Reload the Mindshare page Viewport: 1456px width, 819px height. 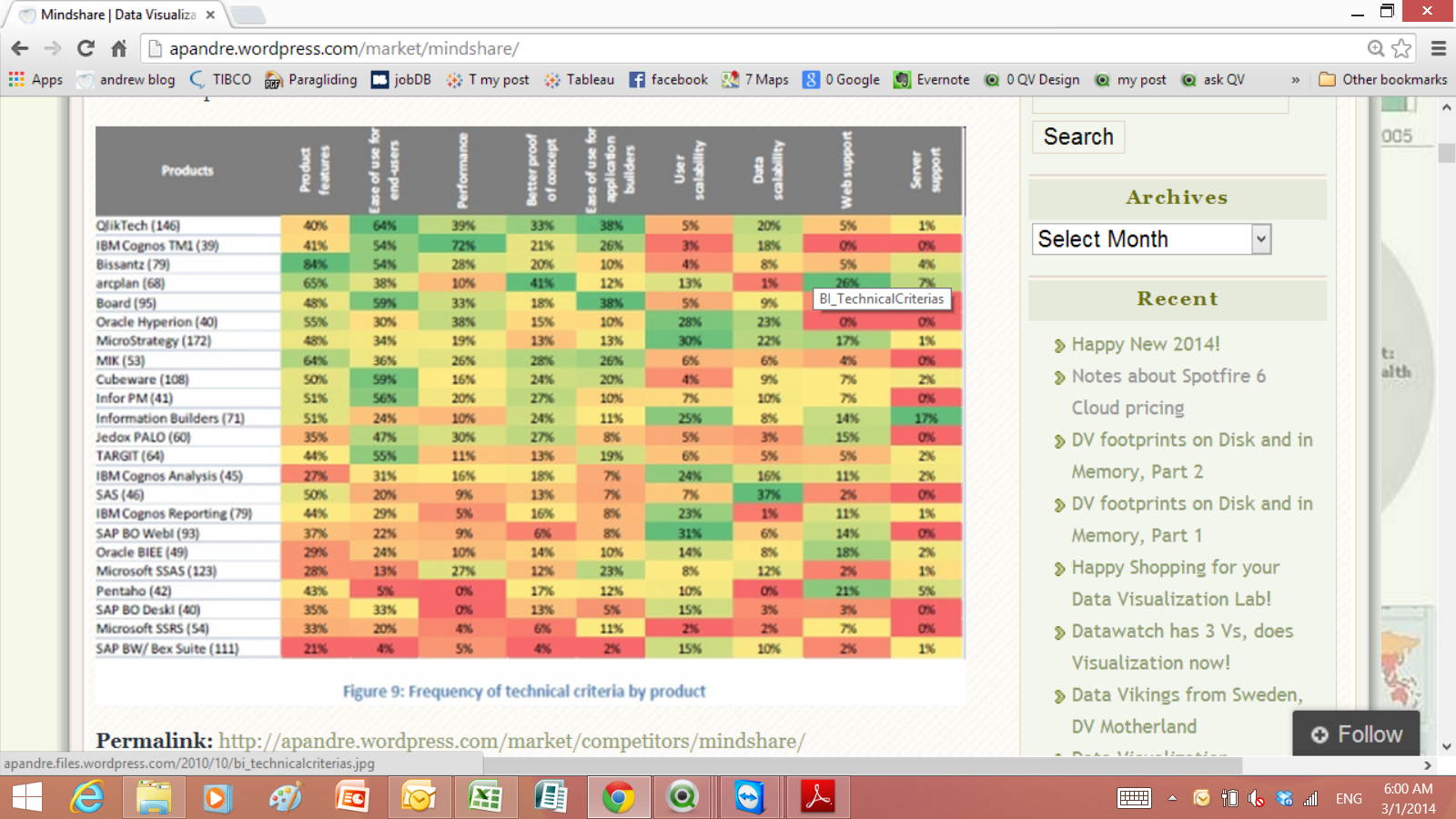[x=86, y=48]
